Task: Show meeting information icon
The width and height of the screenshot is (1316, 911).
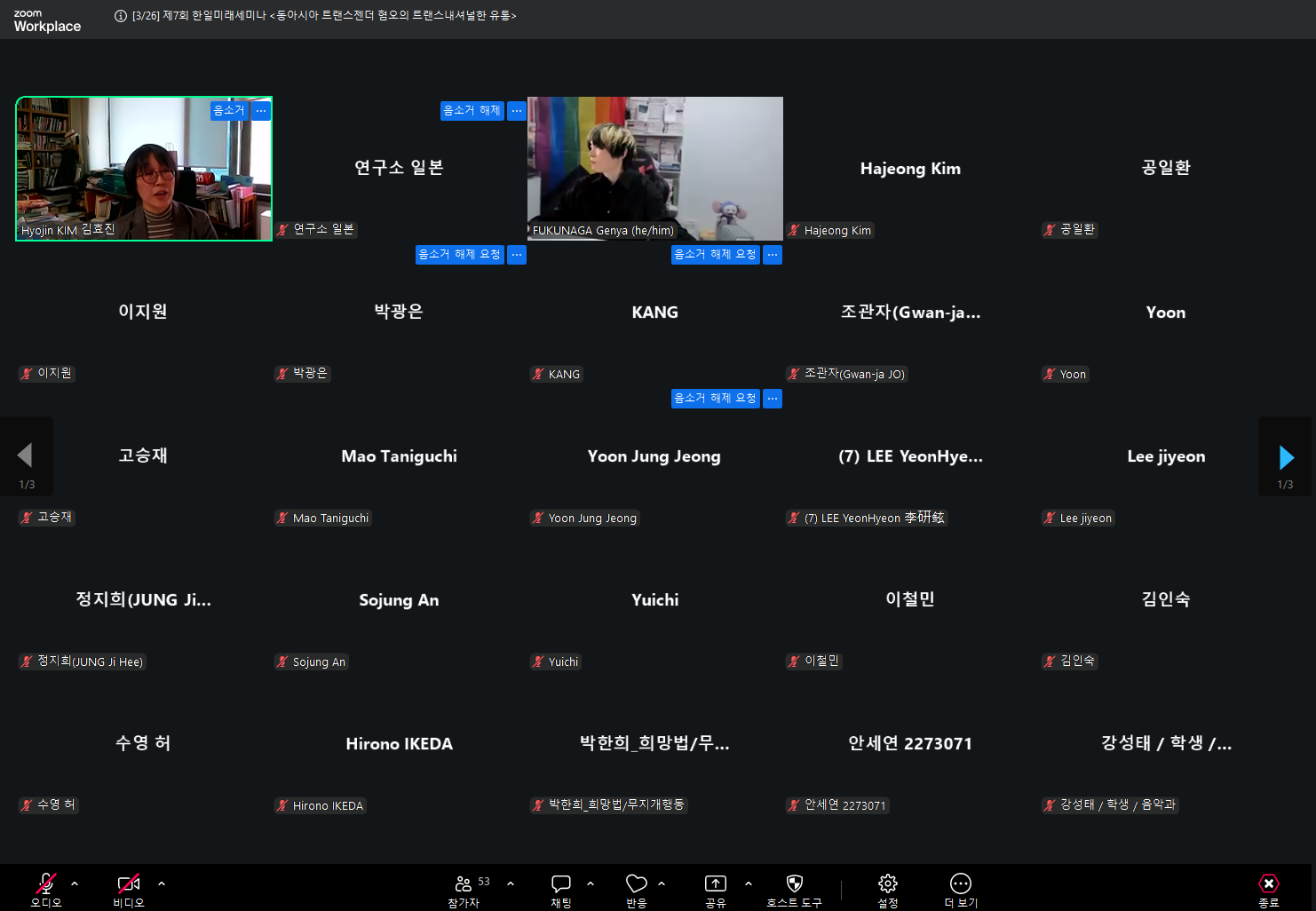Action: coord(121,16)
